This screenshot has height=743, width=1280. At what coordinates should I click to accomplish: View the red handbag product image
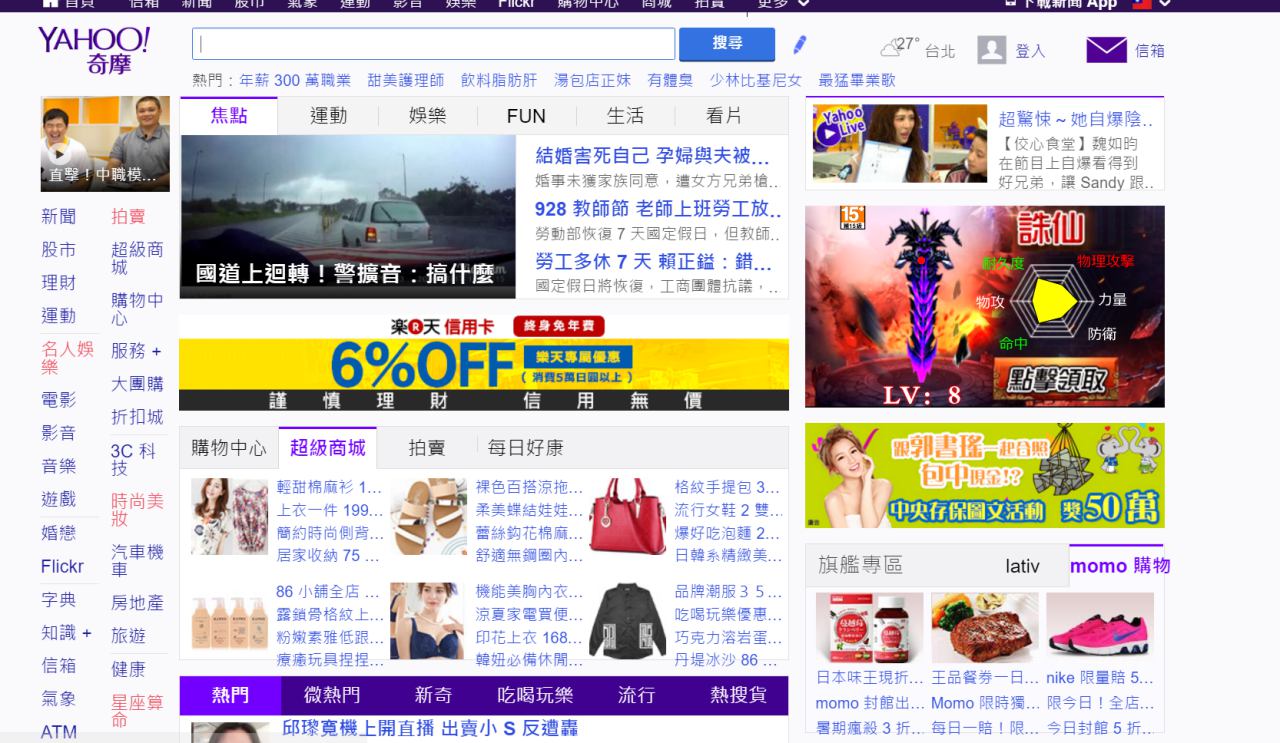627,517
